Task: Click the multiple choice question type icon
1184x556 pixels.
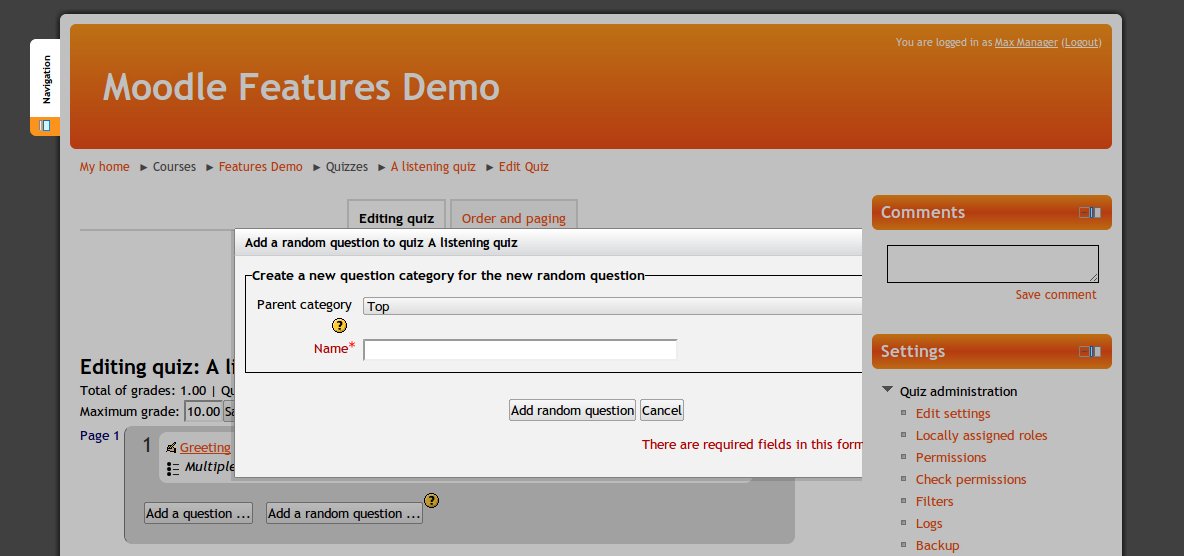Action: point(173,468)
